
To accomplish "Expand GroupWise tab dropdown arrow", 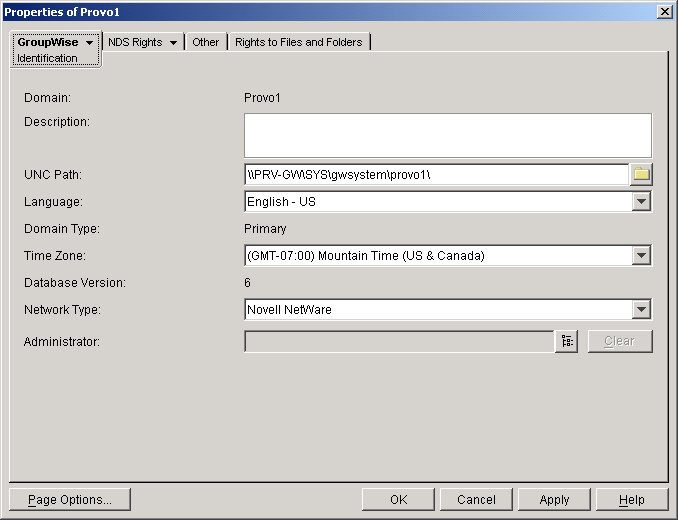I will tap(90, 42).
